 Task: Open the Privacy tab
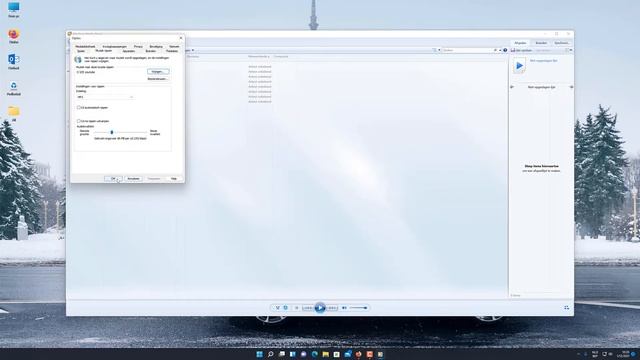pos(138,47)
